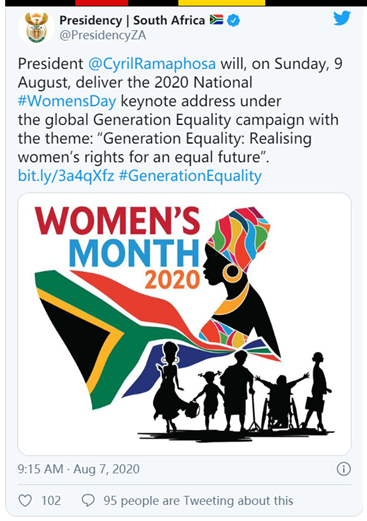Open the #GenerationEquality hashtag
This screenshot has height=521, width=367.
tap(190, 176)
